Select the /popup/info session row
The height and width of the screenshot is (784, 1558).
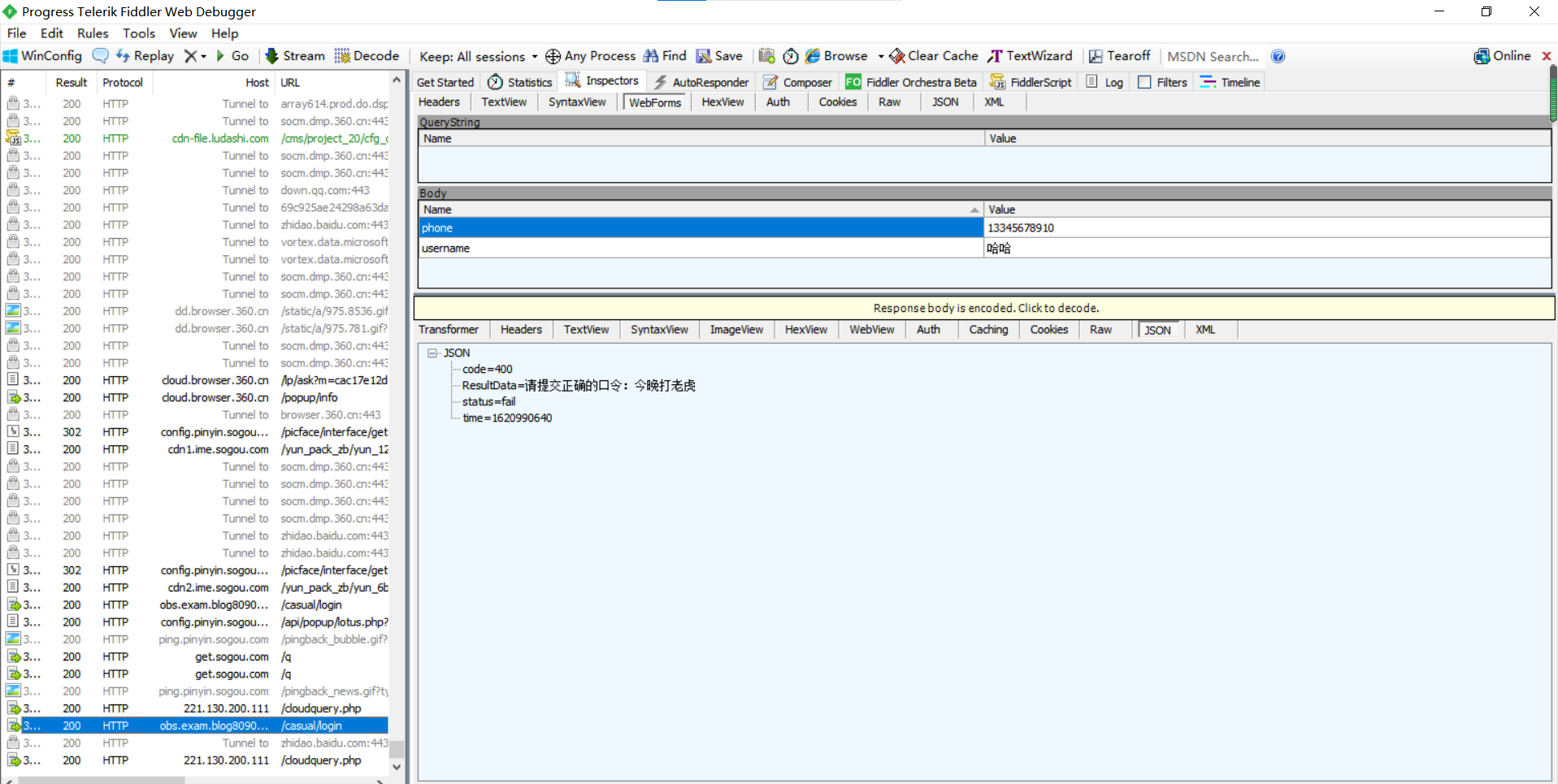click(x=197, y=397)
